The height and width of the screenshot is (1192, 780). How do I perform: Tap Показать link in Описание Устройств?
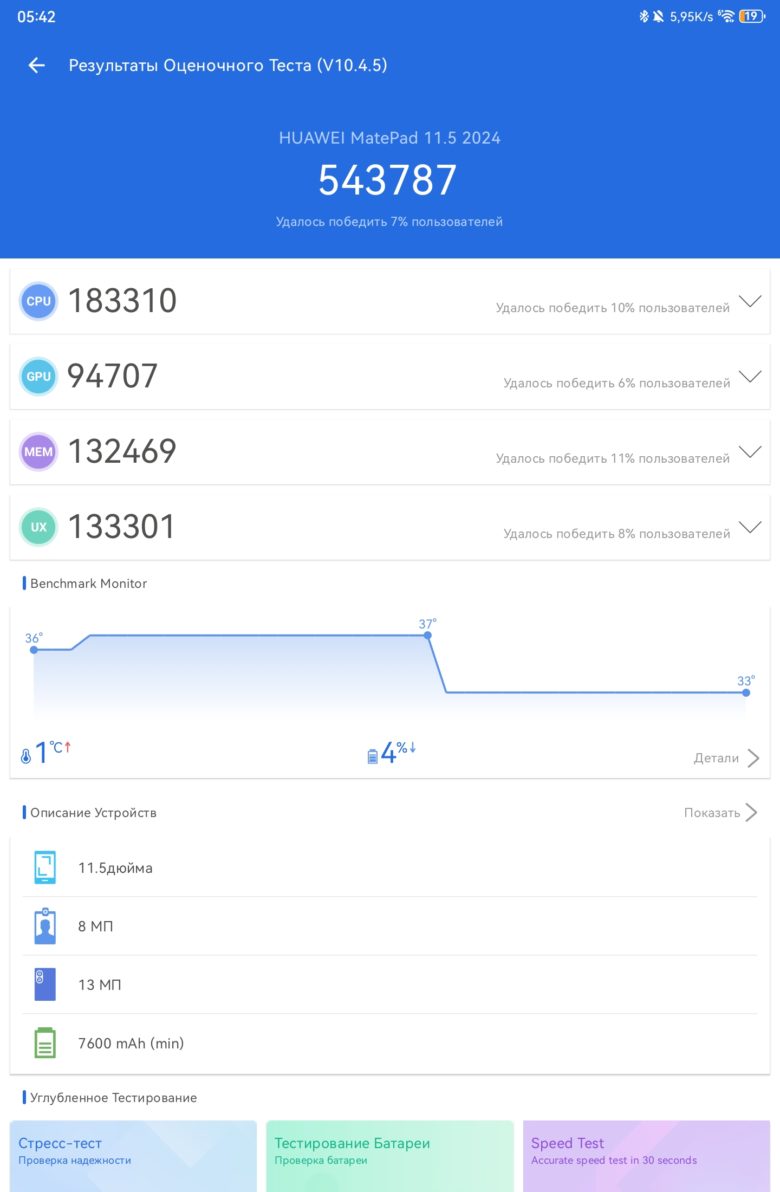coord(712,813)
